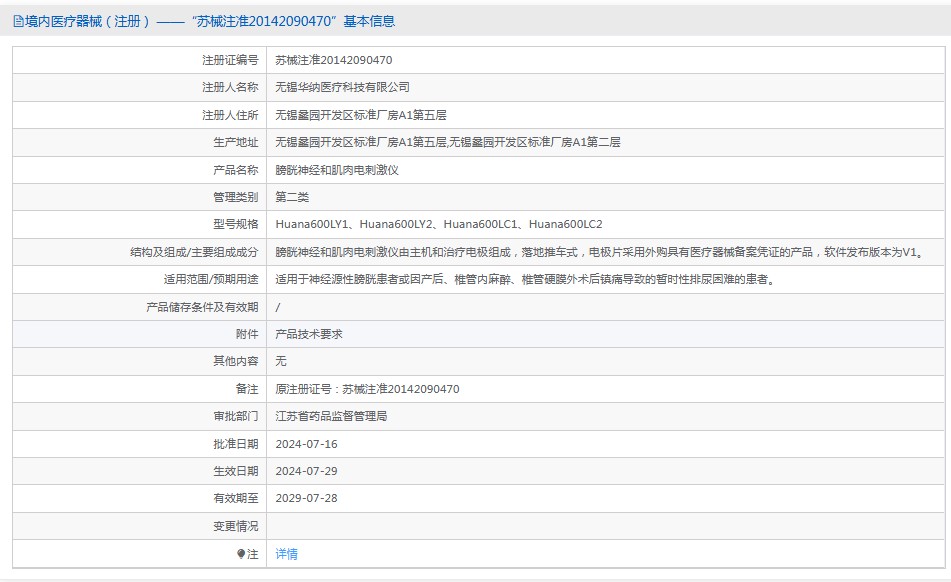Click the empty 变更情况 value cell
This screenshot has height=582, width=951.
click(605, 526)
